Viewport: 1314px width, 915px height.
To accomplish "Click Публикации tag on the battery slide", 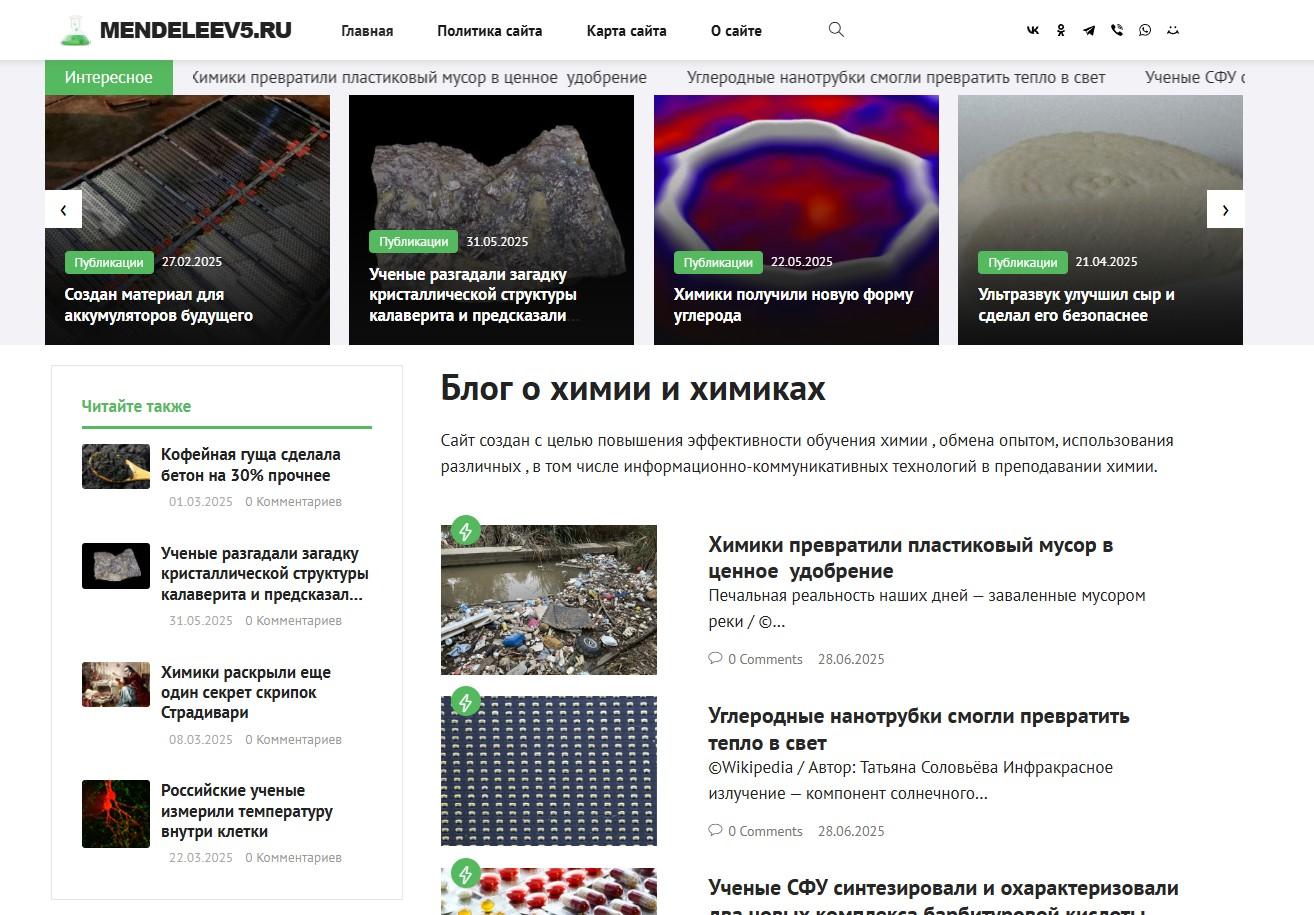I will pos(109,262).
